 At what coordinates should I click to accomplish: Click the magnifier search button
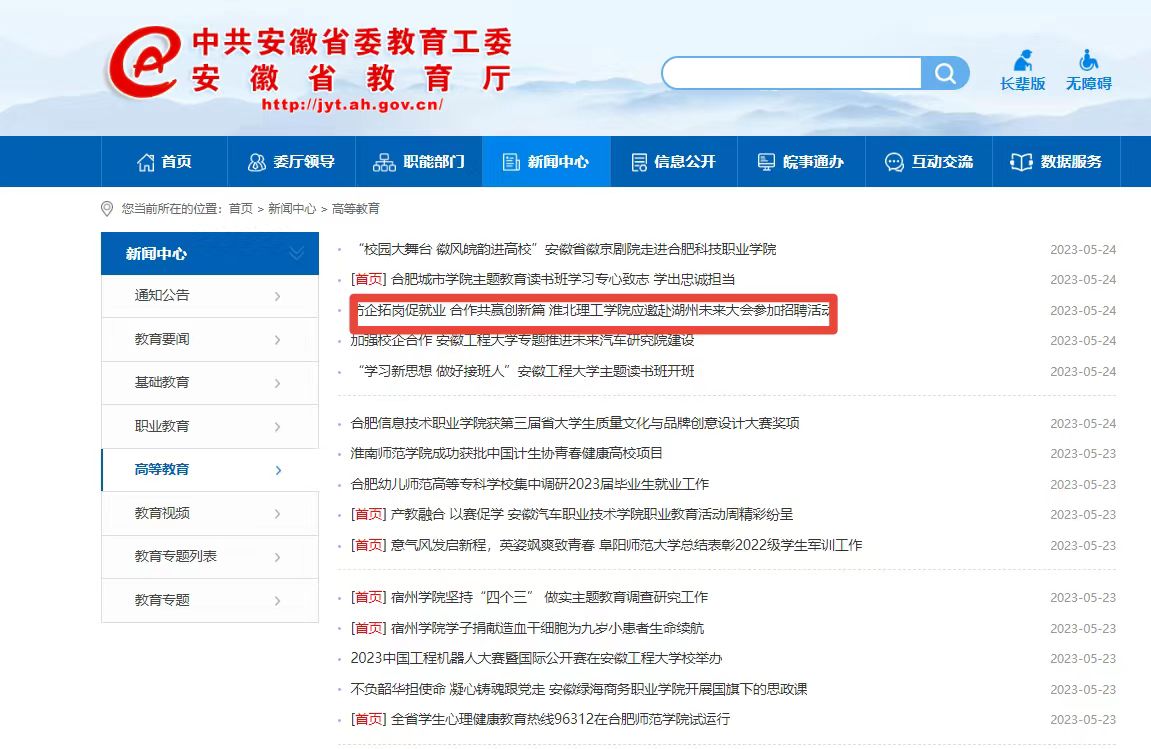coord(945,73)
